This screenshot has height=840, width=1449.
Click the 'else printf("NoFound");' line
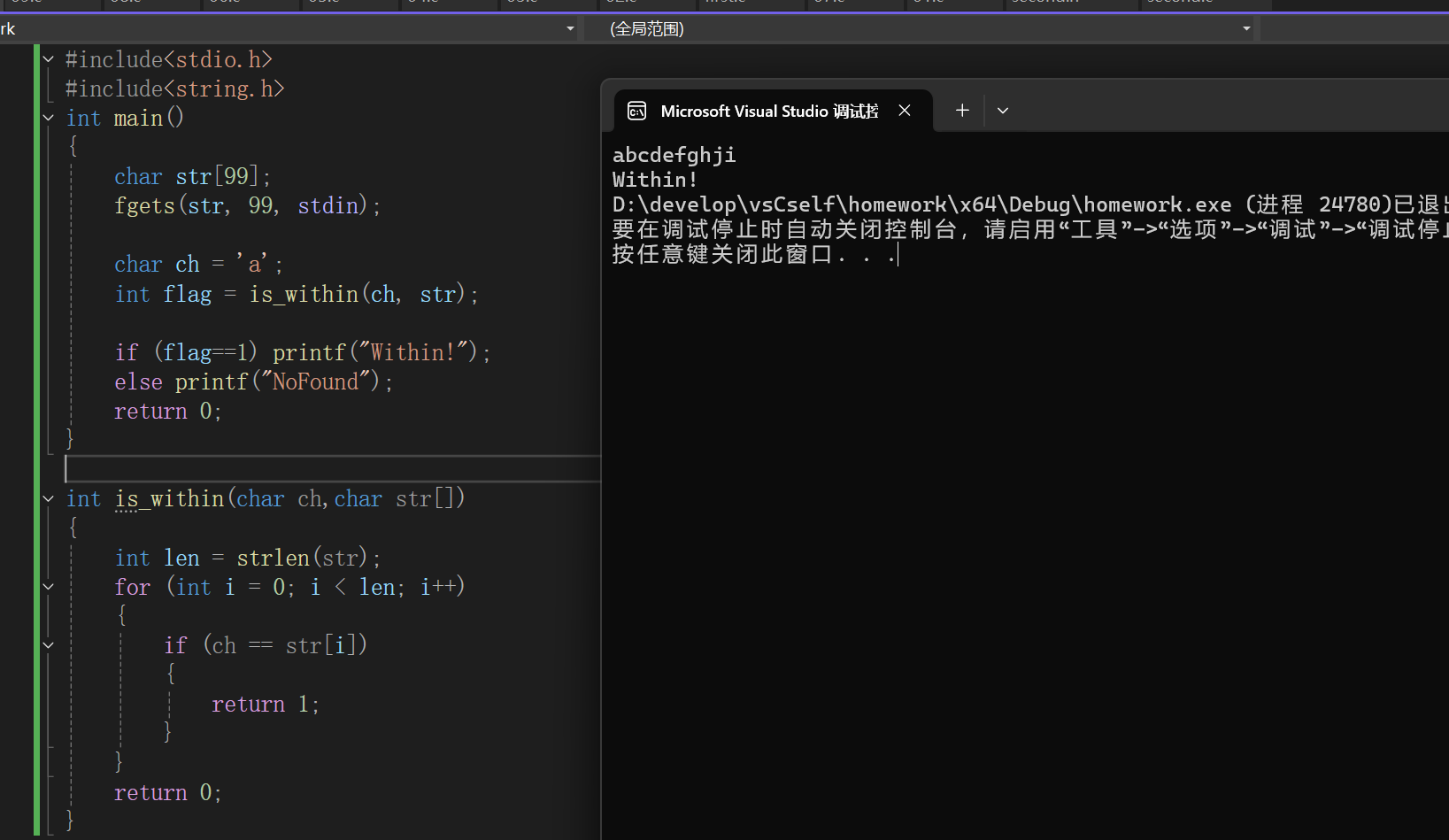(x=253, y=381)
